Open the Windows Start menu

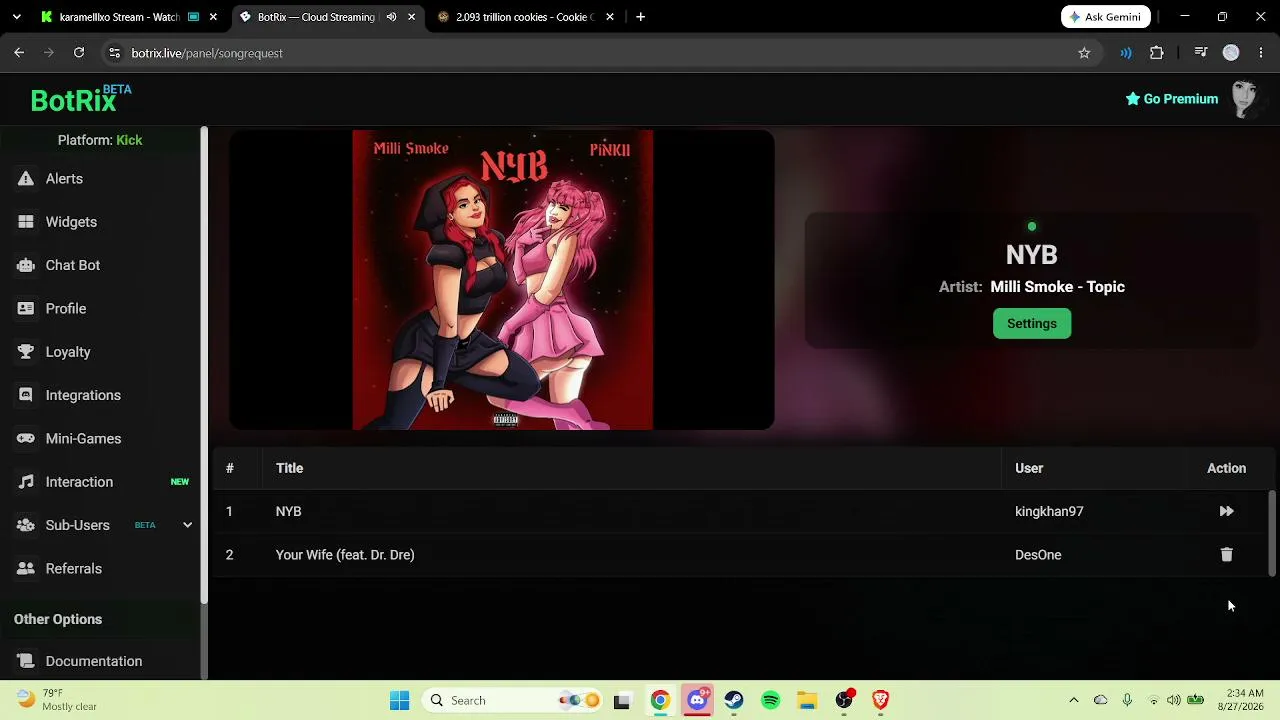coord(399,700)
